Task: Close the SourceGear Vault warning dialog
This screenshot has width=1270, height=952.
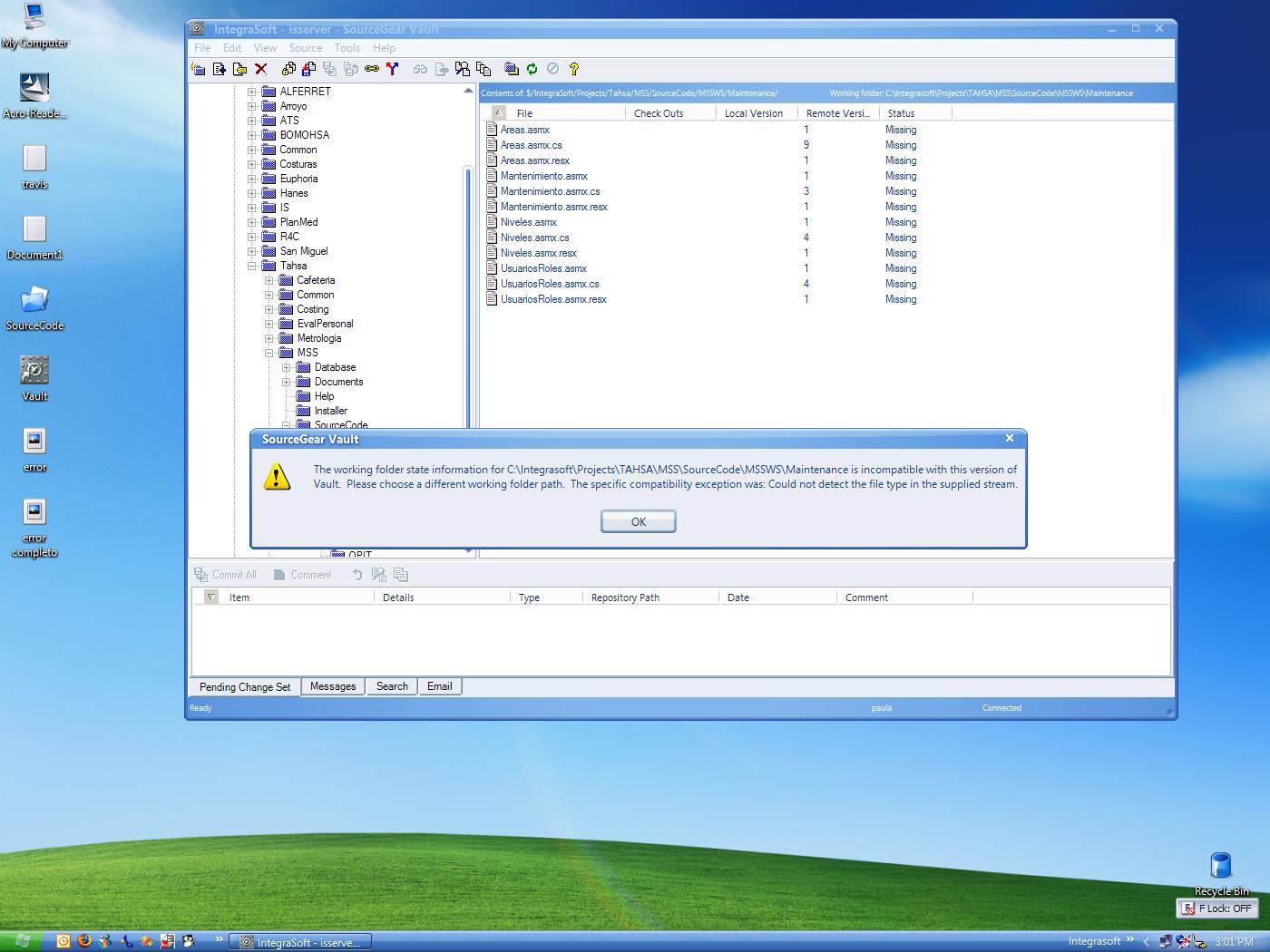Action: click(x=1010, y=438)
